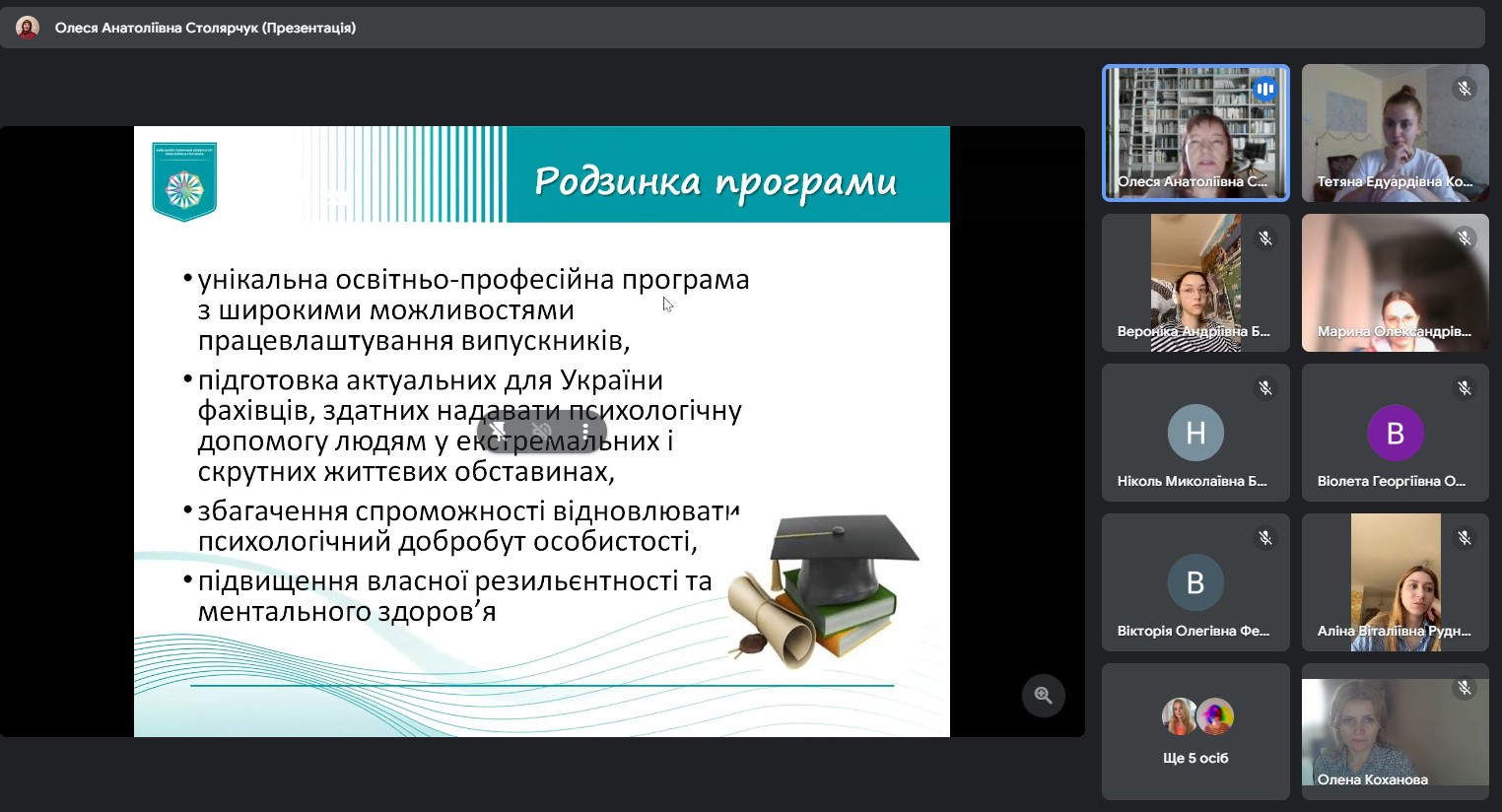Toggle mute on Аліна Віталіївна's tile
1502x812 pixels.
(1465, 538)
